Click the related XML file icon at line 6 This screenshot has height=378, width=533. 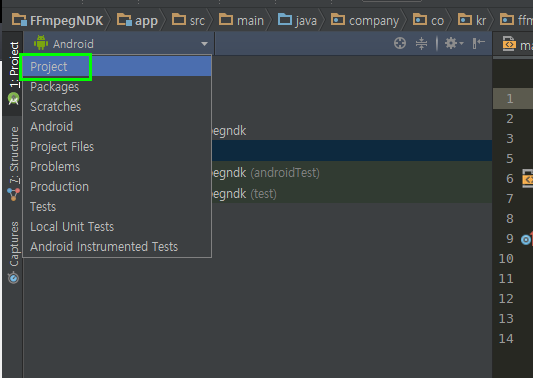coord(528,178)
